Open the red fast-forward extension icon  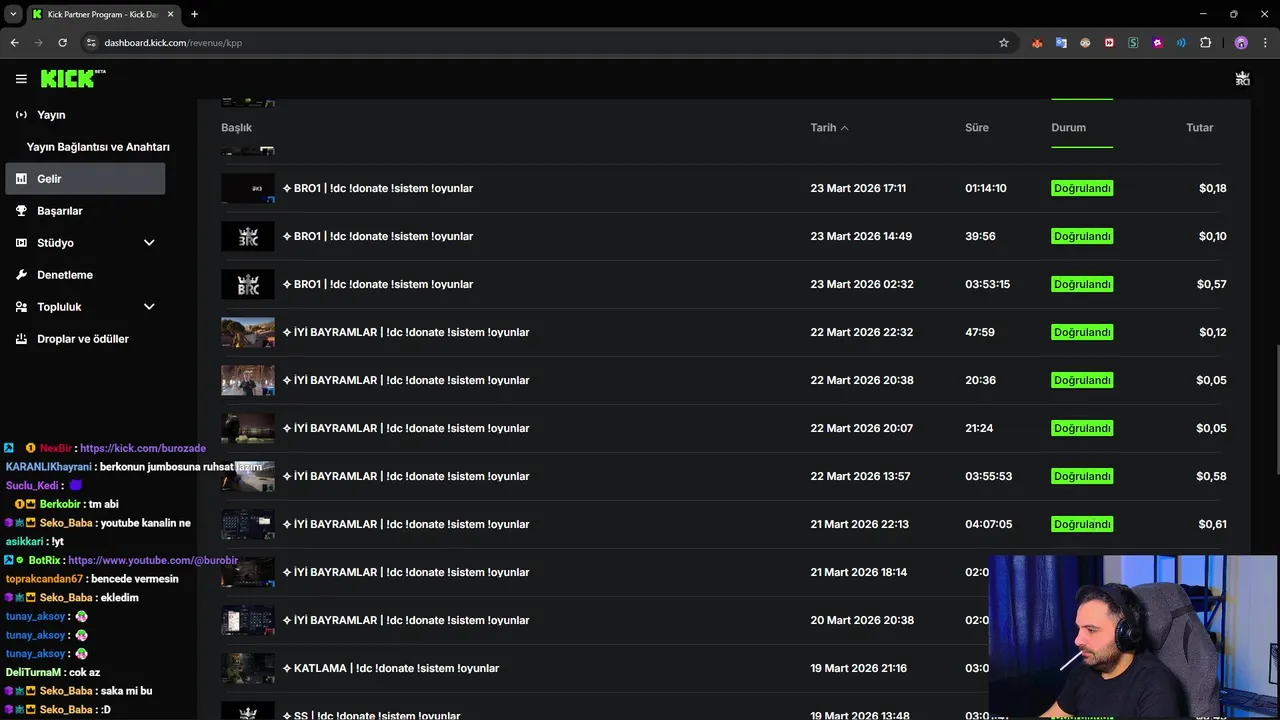(1109, 43)
